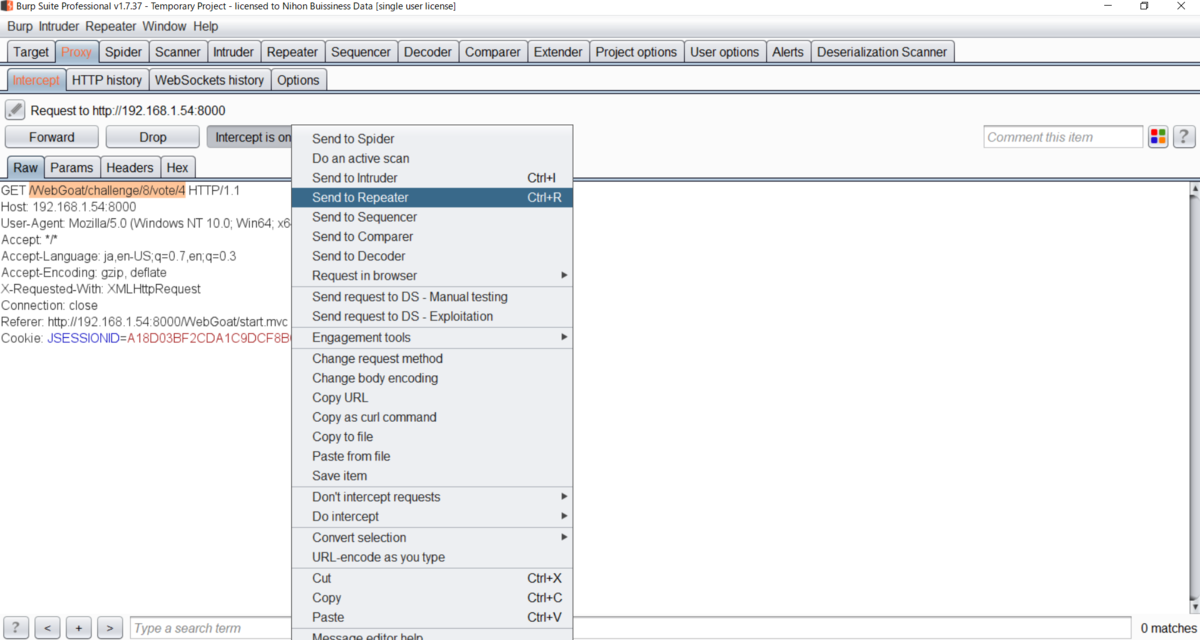
Task: Click the Forward button
Action: click(x=52, y=137)
